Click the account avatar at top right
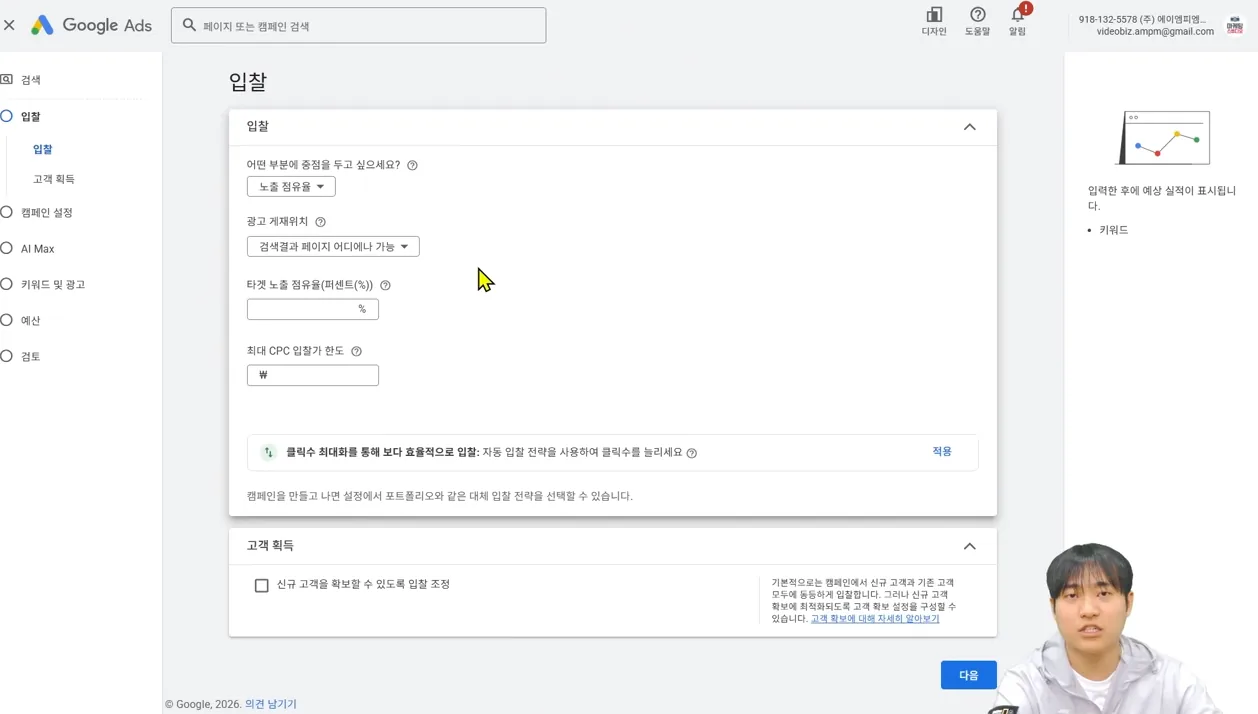This screenshot has width=1258, height=714. [x=1235, y=25]
